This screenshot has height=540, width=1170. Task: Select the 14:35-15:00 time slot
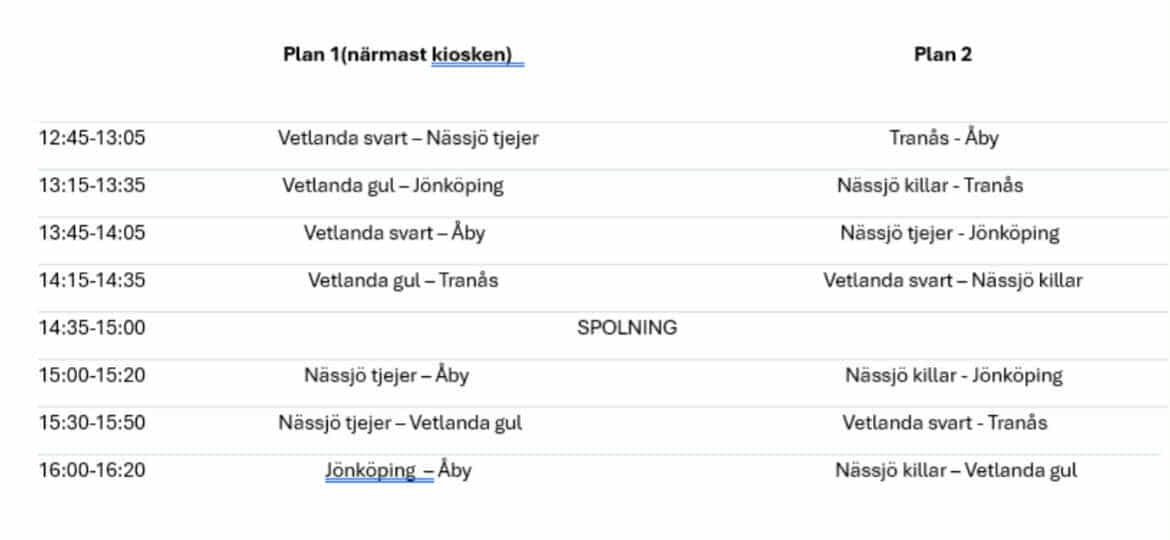[92, 327]
